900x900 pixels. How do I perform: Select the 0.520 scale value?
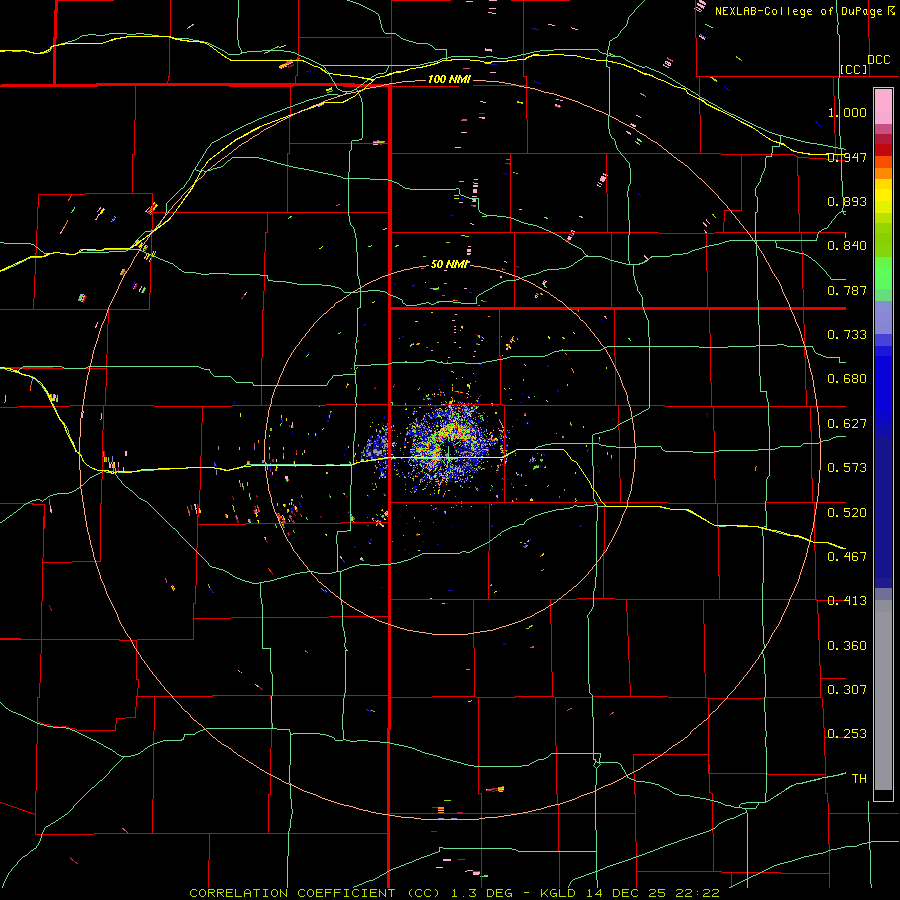(847, 513)
